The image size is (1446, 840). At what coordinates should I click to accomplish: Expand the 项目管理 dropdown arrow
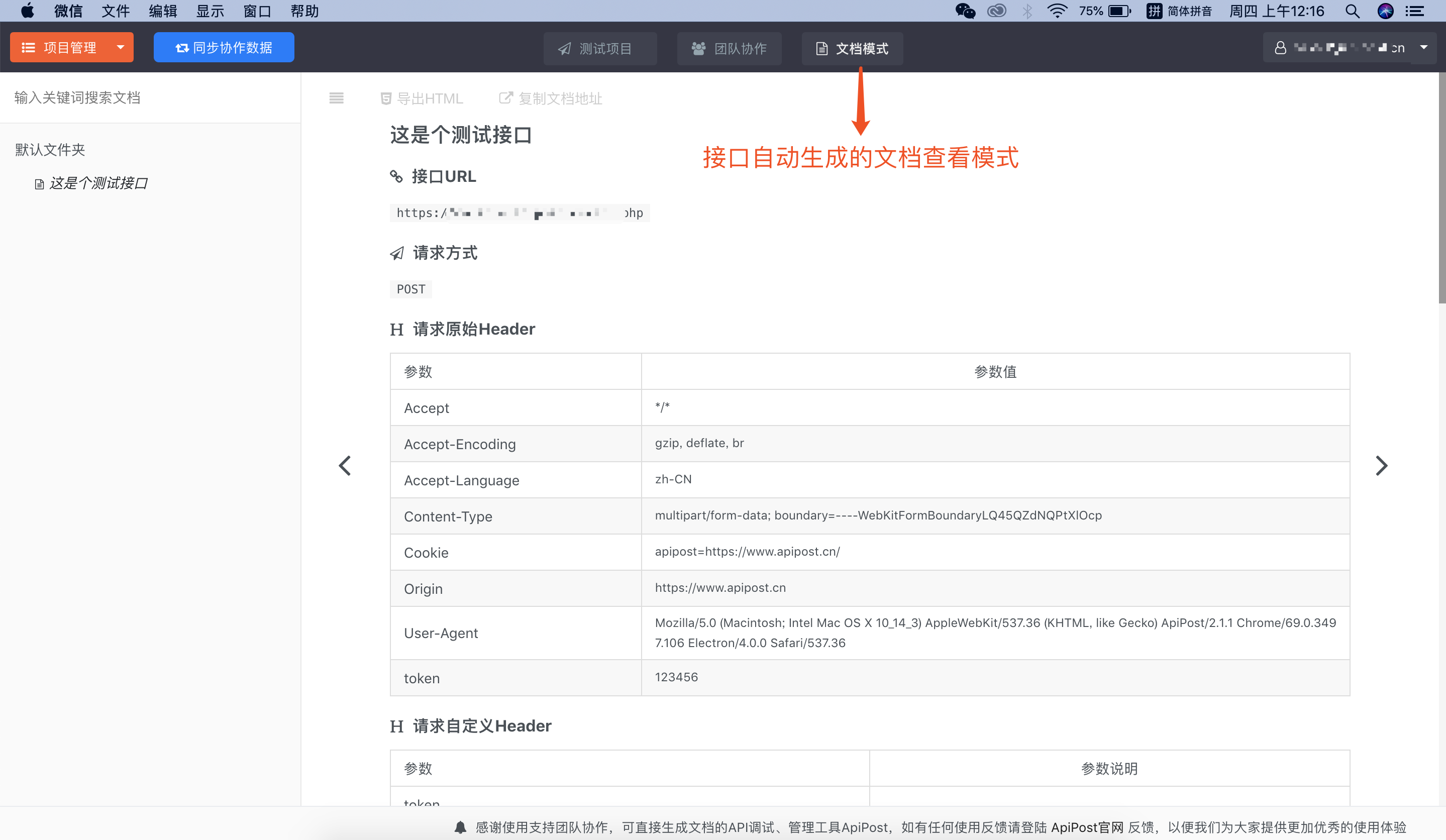pos(121,47)
